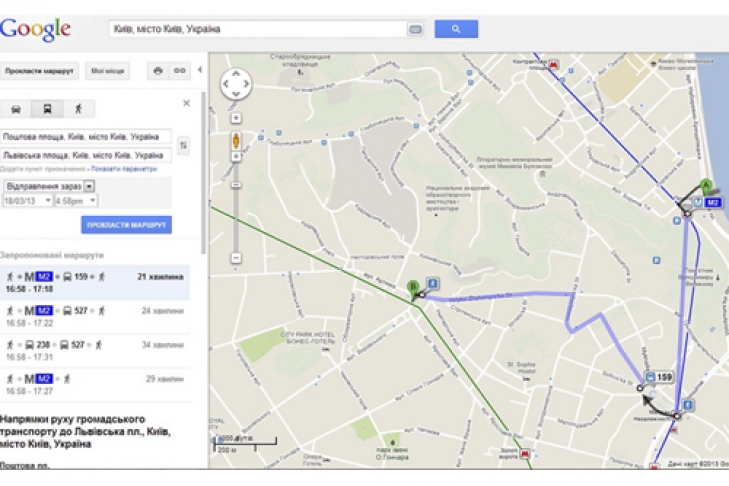
Task: Click the Показати параметри link
Action: tap(124, 169)
